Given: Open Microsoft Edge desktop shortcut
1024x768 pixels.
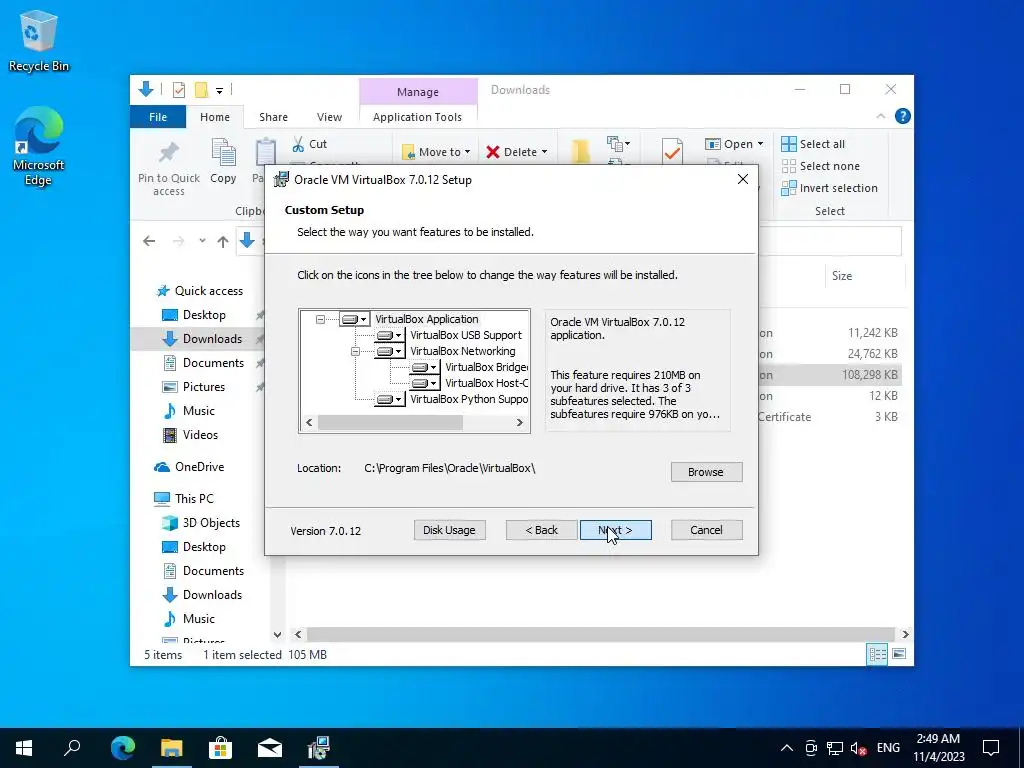Looking at the screenshot, I should pos(39,147).
